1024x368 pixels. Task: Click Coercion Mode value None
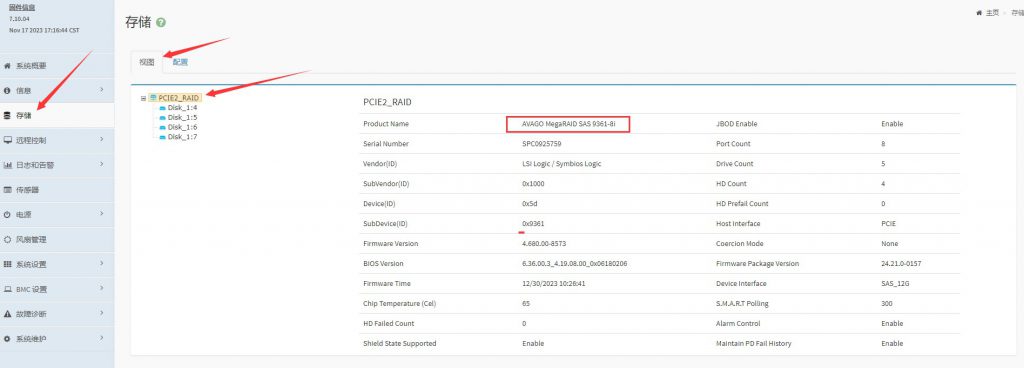[889, 243]
